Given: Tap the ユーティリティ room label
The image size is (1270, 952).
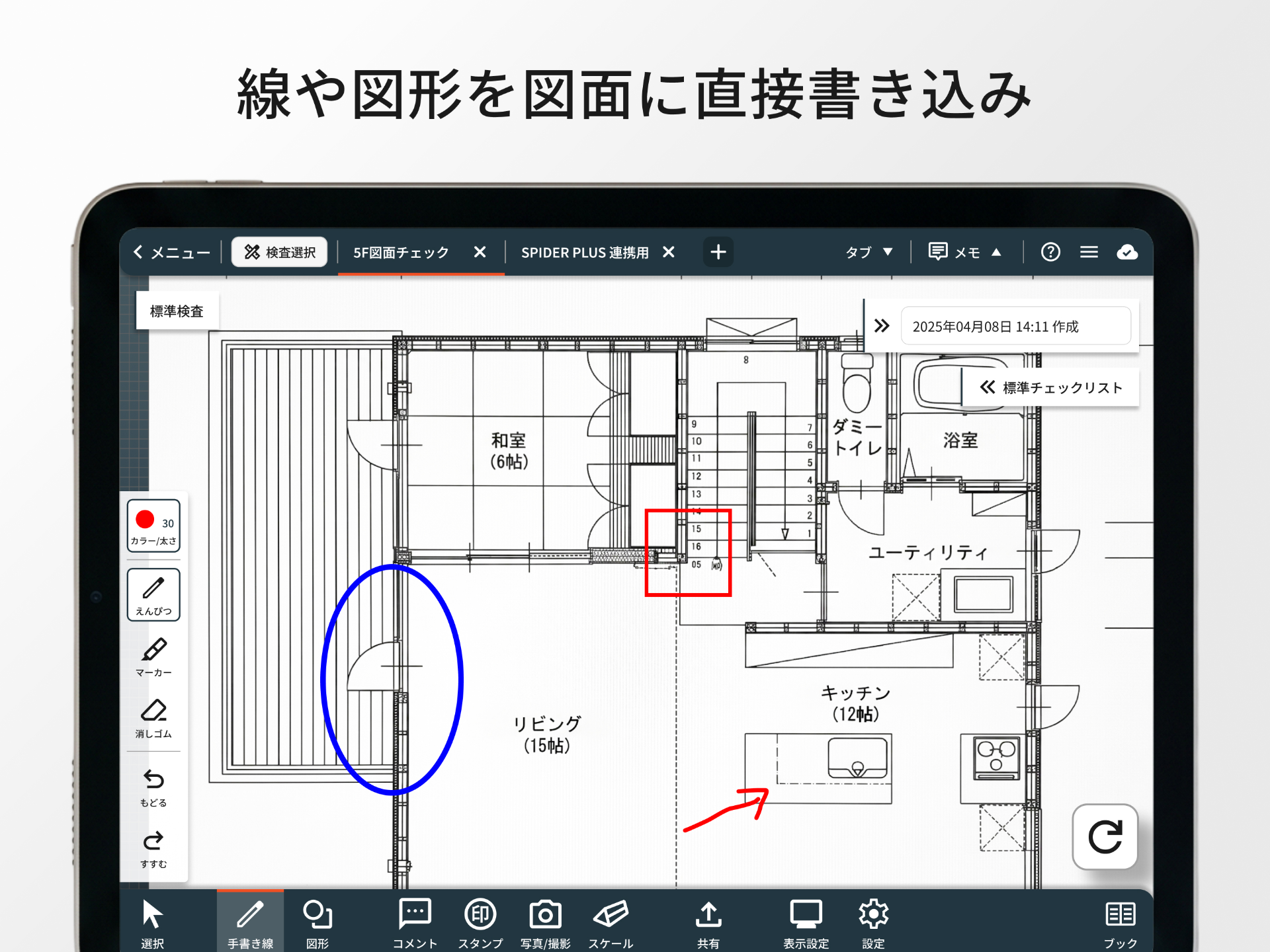Looking at the screenshot, I should (928, 553).
